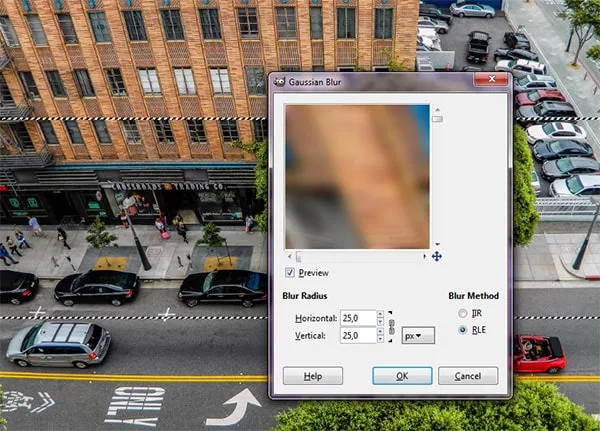The height and width of the screenshot is (431, 600).
Task: Open the px unit dropdown
Action: (x=418, y=336)
